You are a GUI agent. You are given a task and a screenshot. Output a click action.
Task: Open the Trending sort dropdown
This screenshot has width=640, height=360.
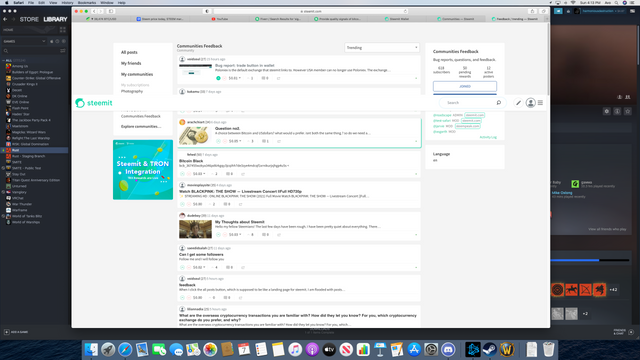[x=382, y=48]
